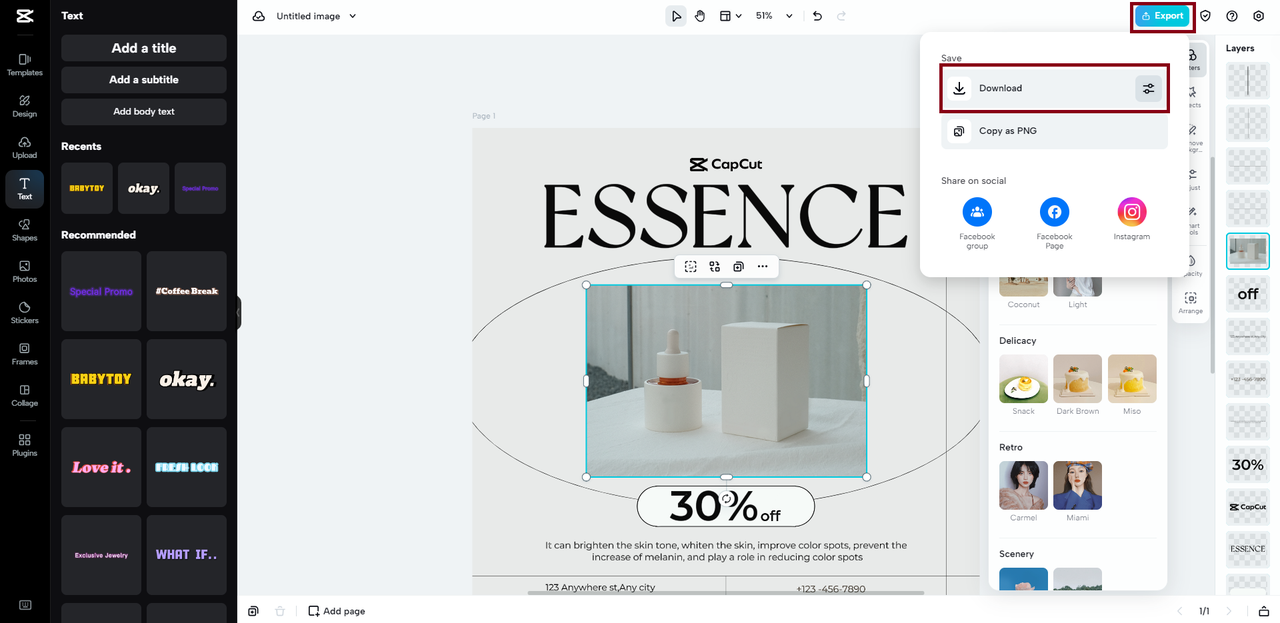Screen dimensions: 1280x623
Task: Open the Photos sidebar panel
Action: pos(24,271)
